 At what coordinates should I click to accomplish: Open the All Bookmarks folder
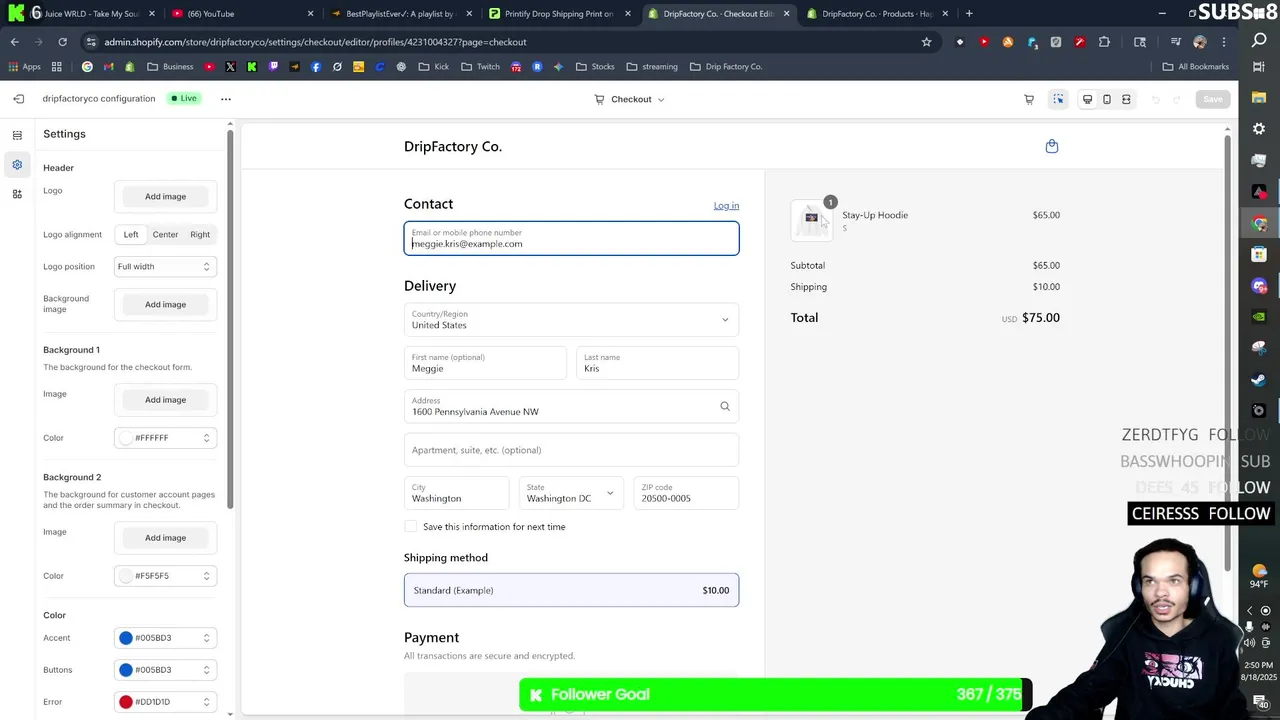(1196, 67)
